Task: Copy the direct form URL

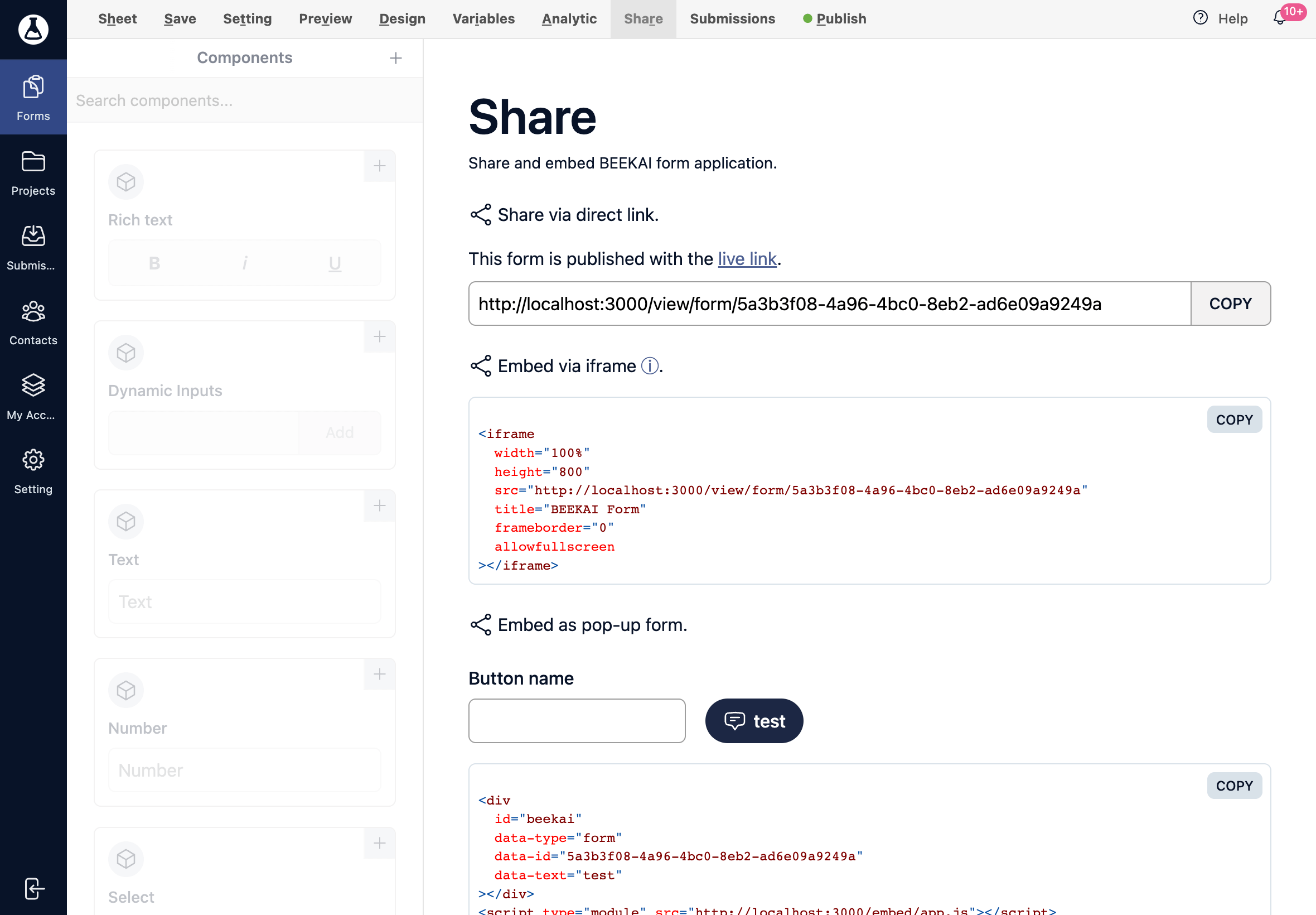Action: [1230, 304]
